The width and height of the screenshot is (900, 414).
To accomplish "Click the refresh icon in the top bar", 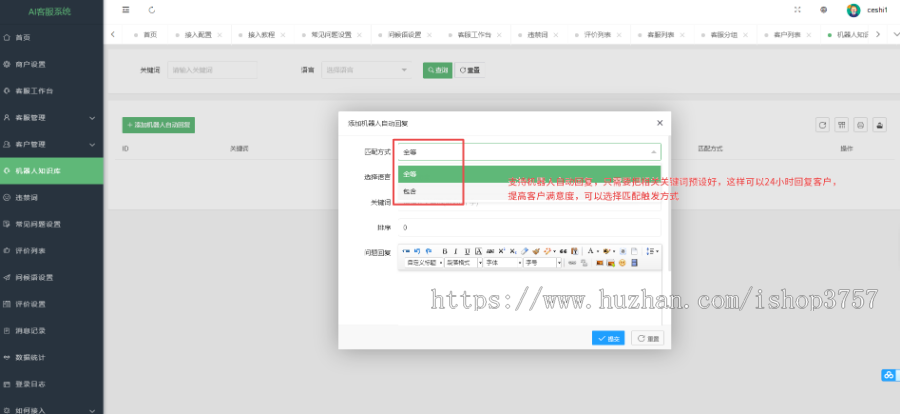I will [151, 10].
